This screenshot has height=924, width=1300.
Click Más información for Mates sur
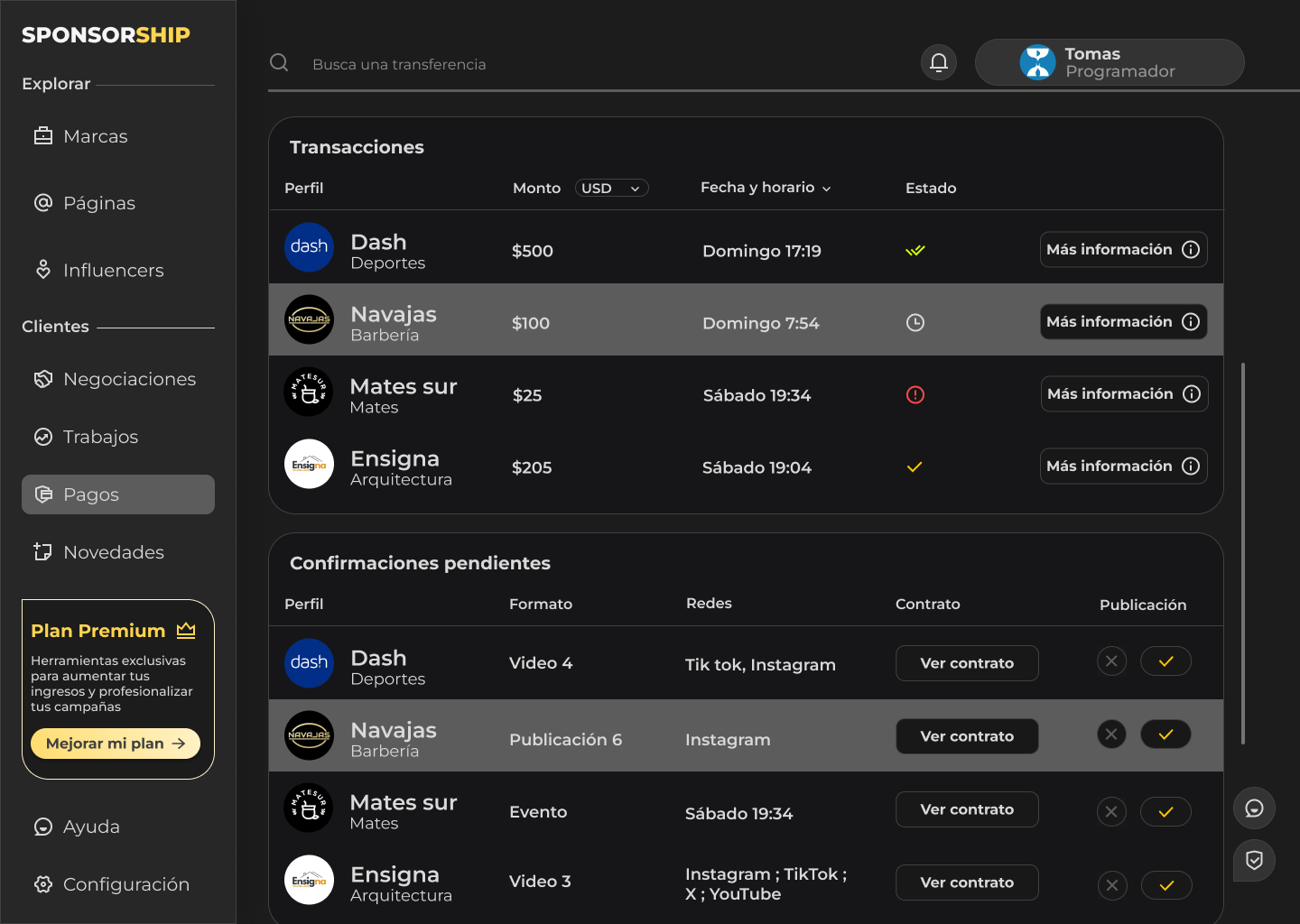pos(1123,393)
